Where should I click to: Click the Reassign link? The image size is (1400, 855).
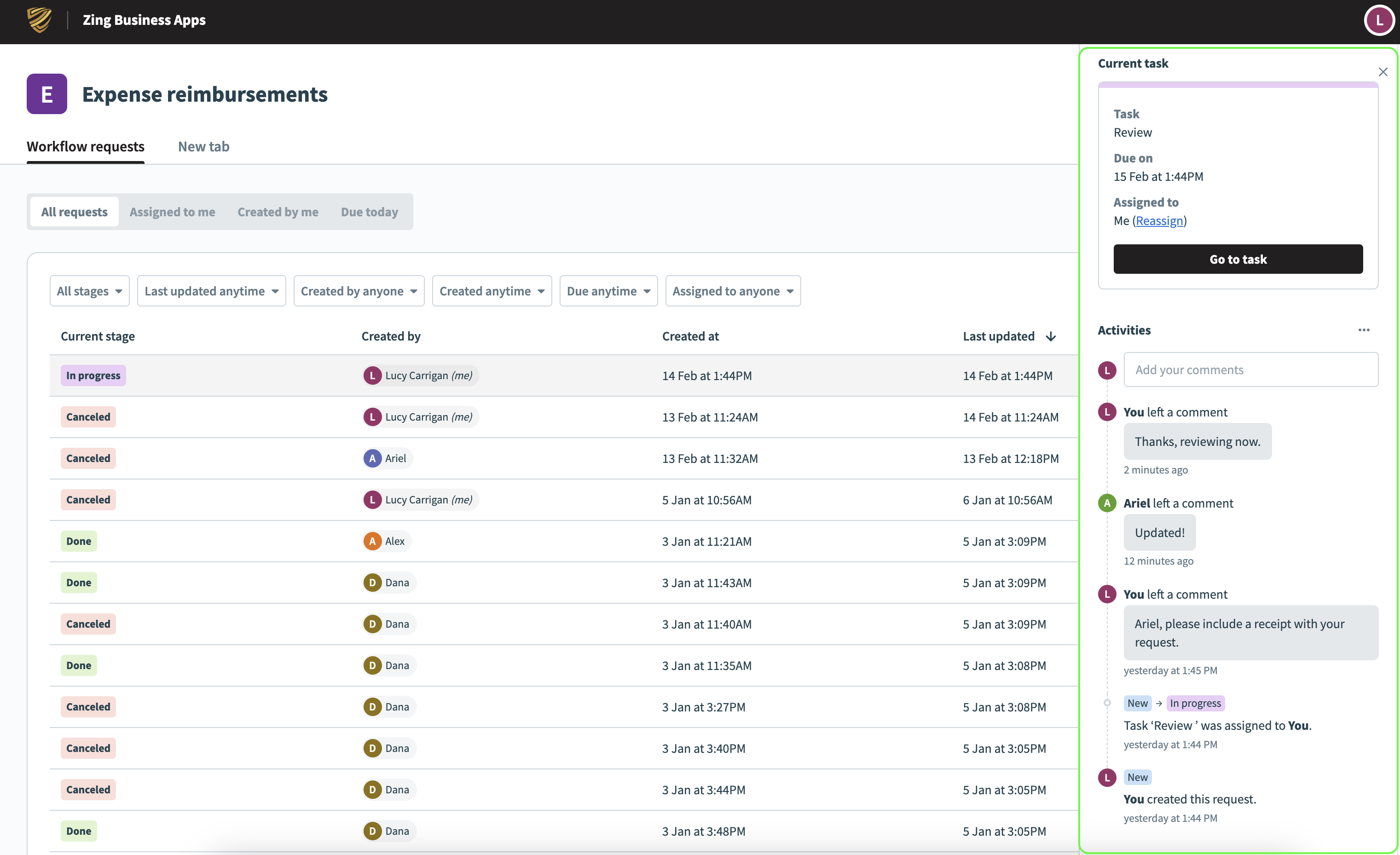click(x=1159, y=220)
